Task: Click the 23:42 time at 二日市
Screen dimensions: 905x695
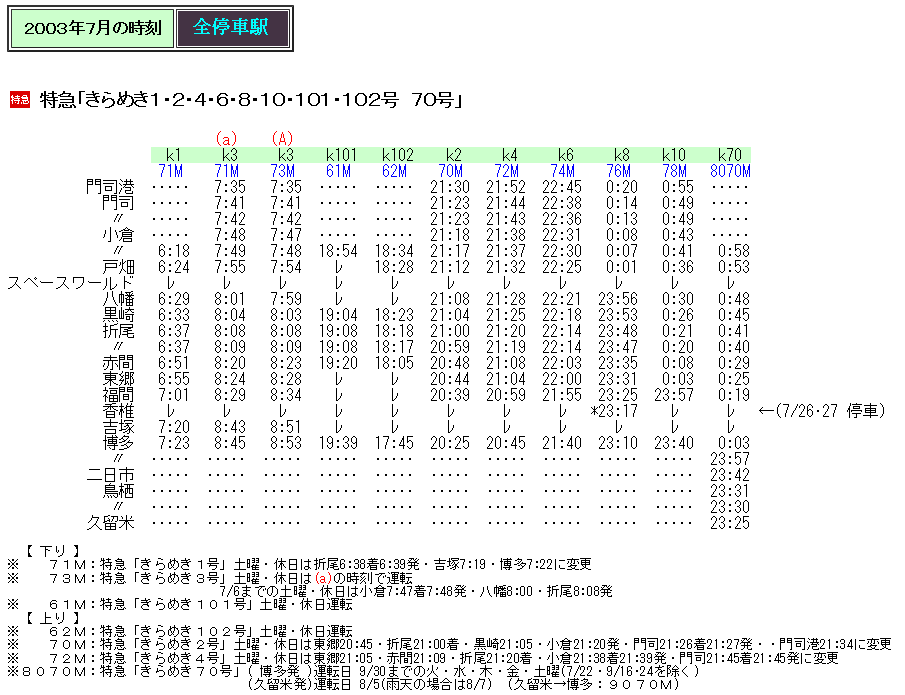Action: pyautogui.click(x=730, y=475)
